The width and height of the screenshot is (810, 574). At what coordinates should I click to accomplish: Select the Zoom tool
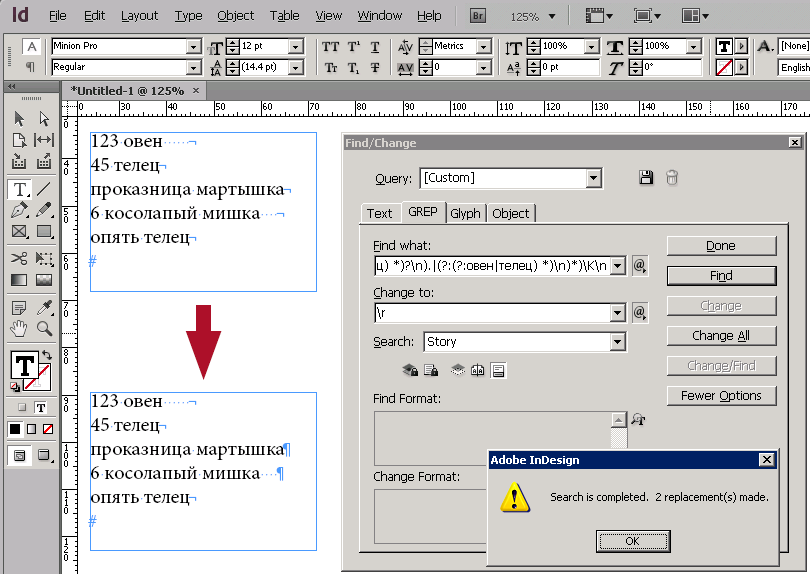coord(44,329)
